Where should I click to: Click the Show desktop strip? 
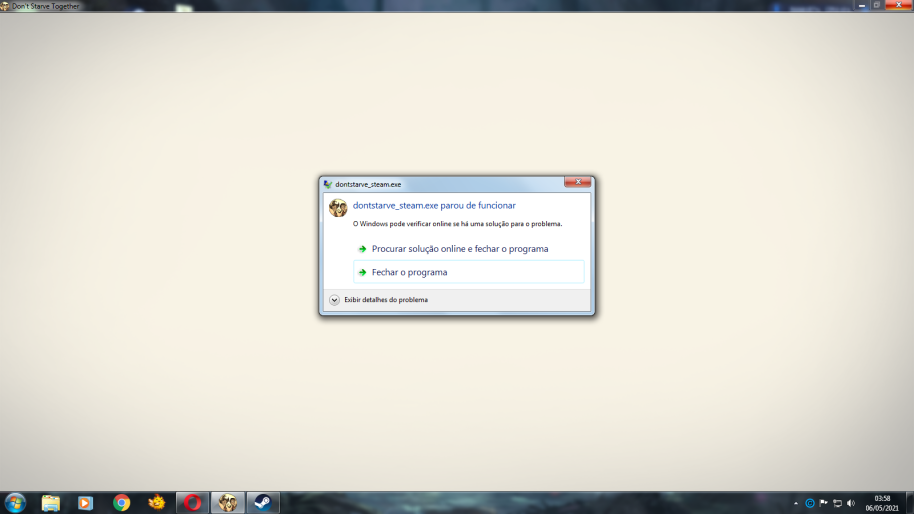pyautogui.click(x=910, y=503)
